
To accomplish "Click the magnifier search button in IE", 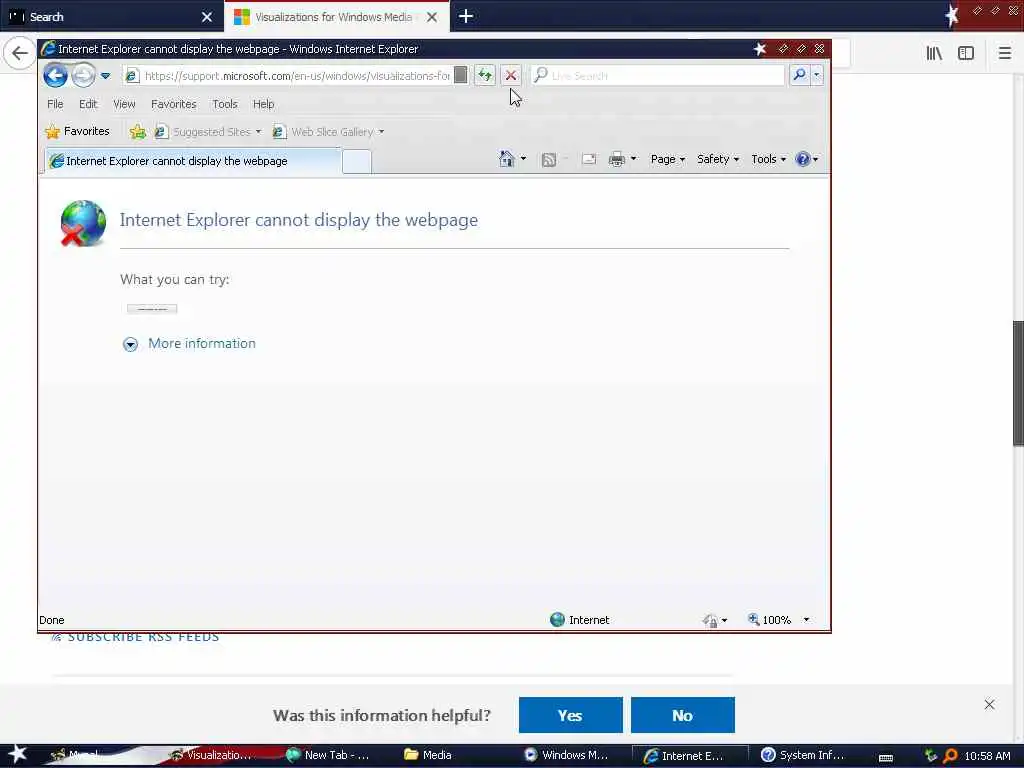I will pyautogui.click(x=799, y=75).
